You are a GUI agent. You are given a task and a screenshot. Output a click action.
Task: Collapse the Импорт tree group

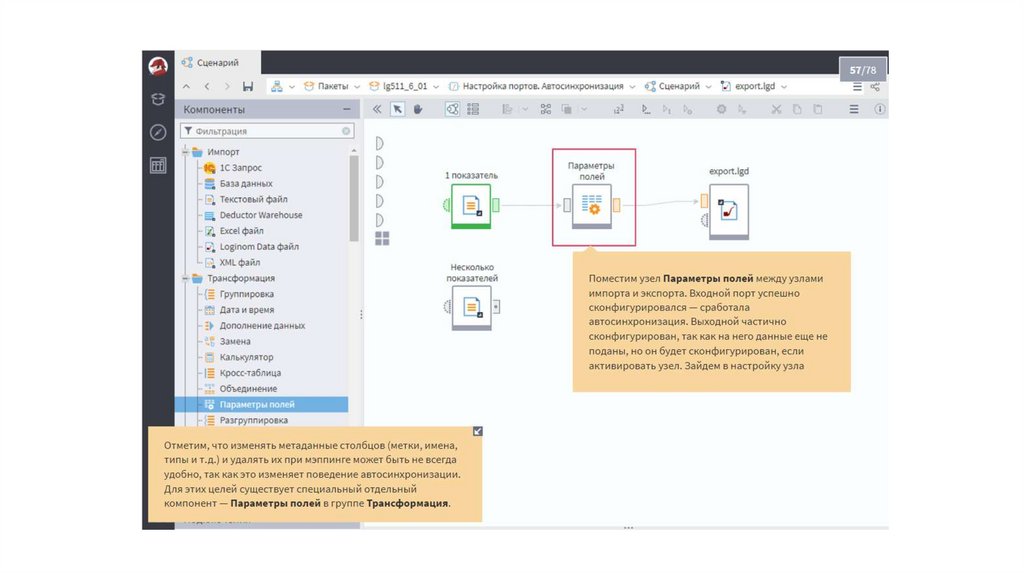[x=185, y=151]
